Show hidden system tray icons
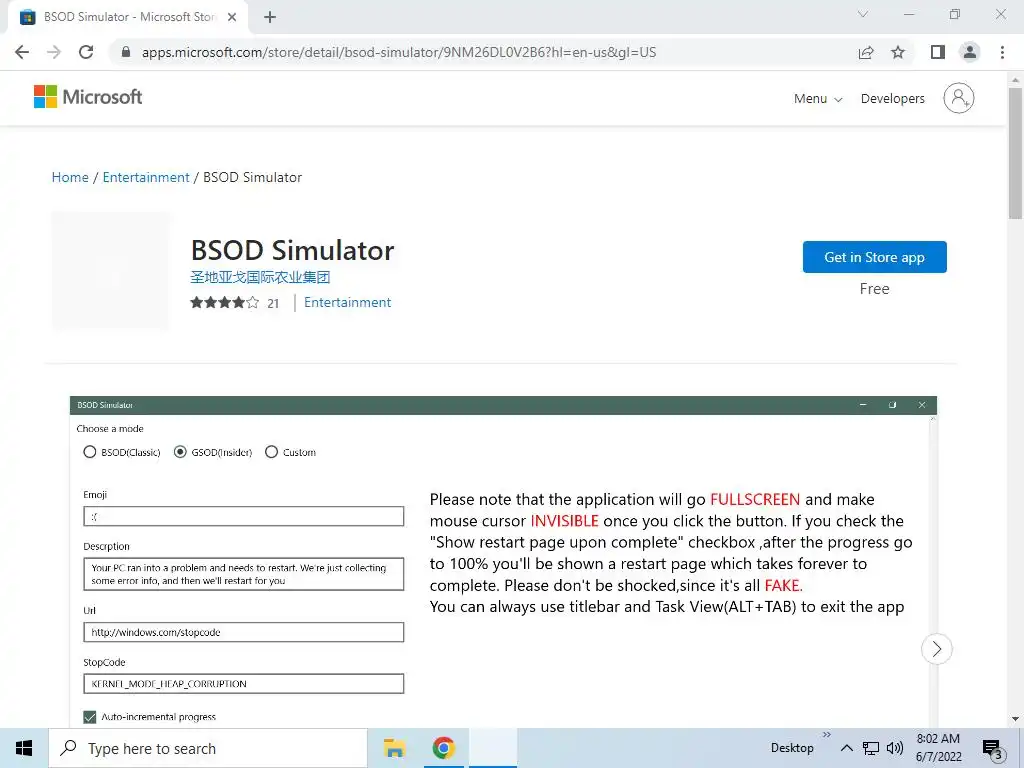This screenshot has height=768, width=1024. (x=846, y=748)
